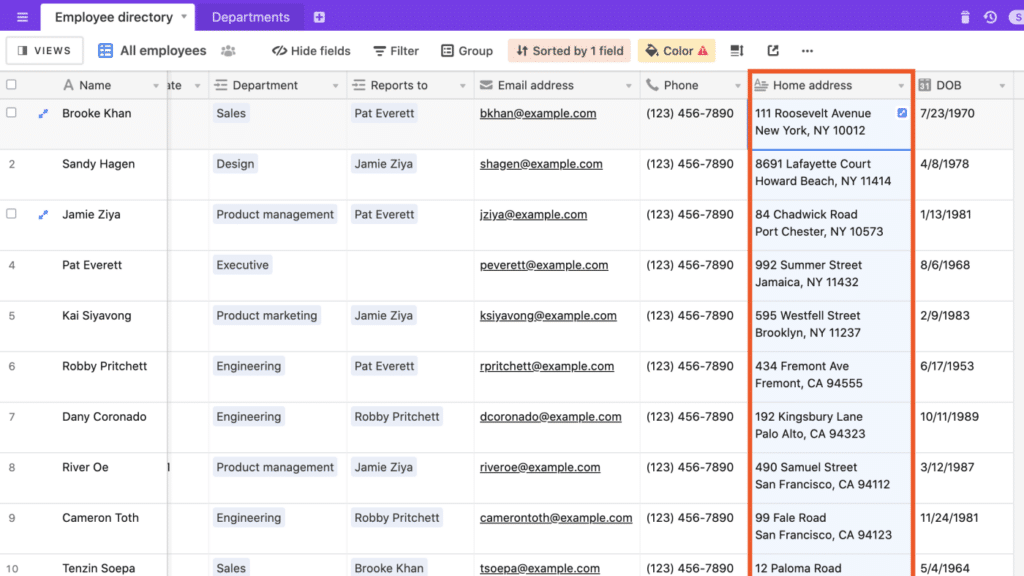This screenshot has height=576, width=1024.
Task: Select the Kai Siyavong name cell
Action: 97,315
